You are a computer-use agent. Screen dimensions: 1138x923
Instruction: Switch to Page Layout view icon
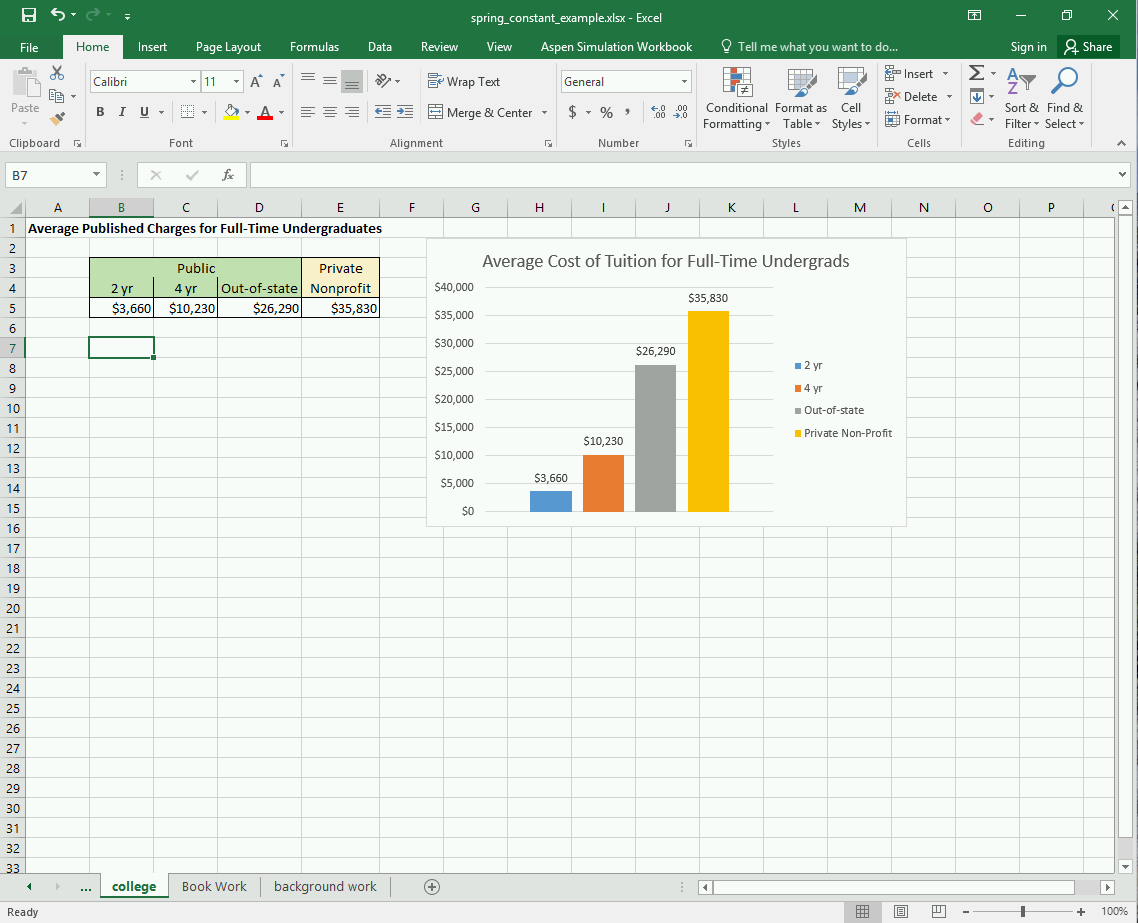click(900, 911)
